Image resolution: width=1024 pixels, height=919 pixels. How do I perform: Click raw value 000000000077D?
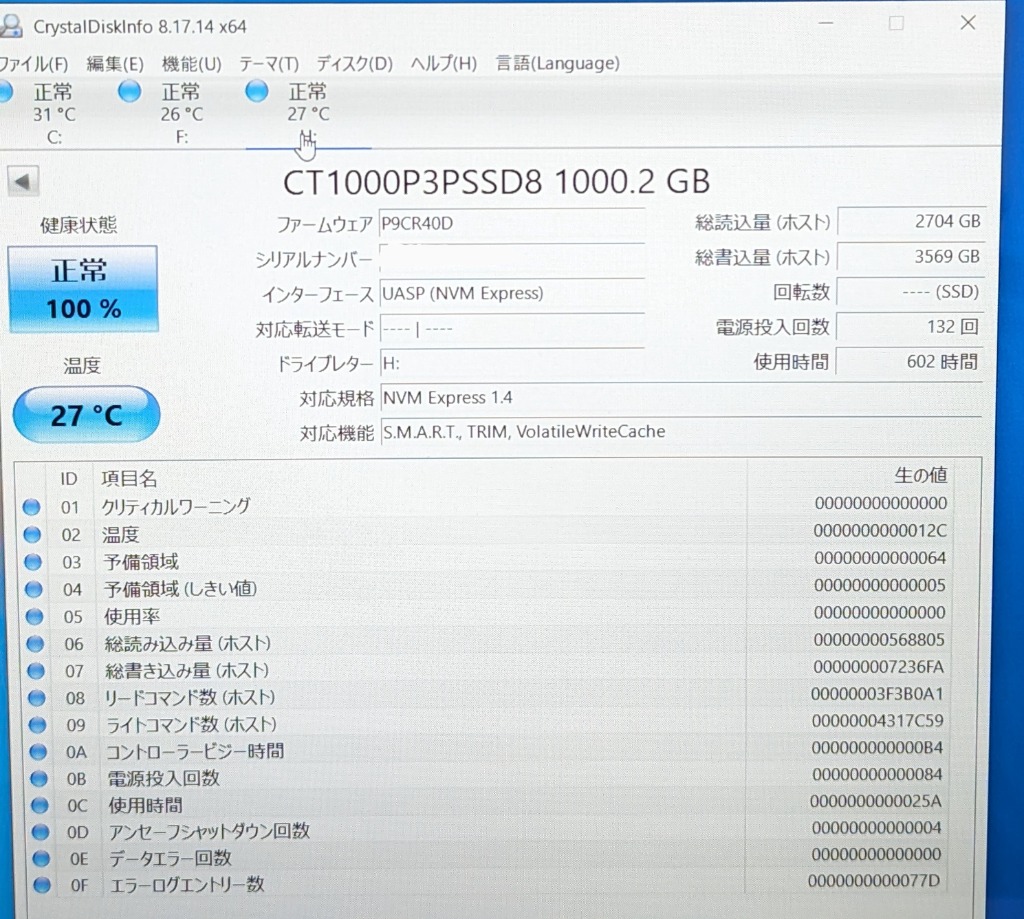tap(874, 880)
